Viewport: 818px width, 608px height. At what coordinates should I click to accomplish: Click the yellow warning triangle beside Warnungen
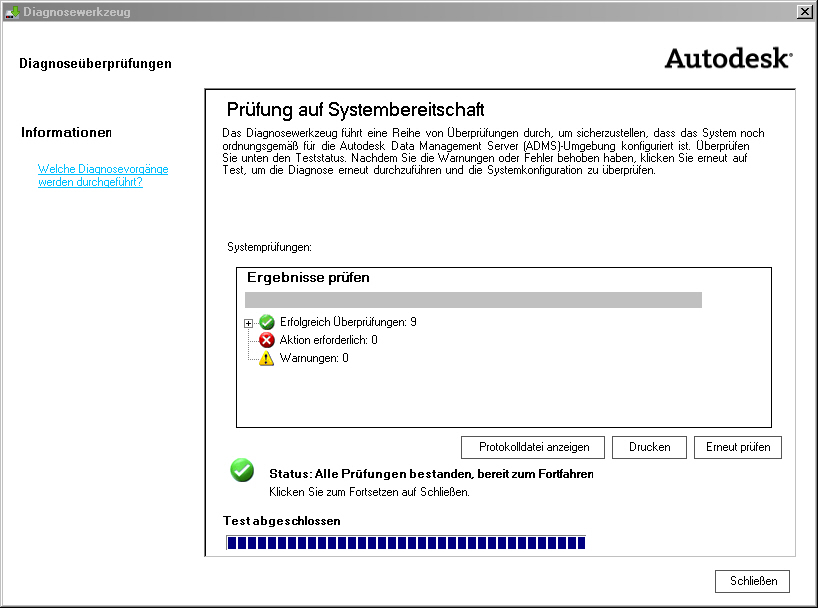(x=267, y=358)
